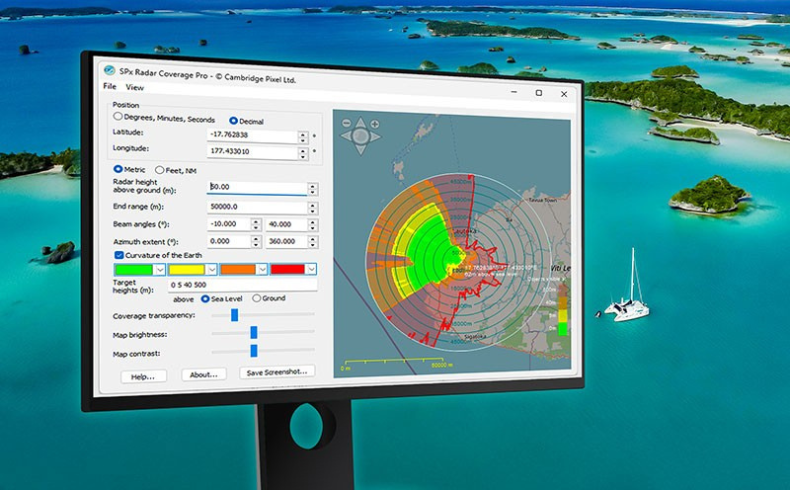Choose Ground as target height reference

tap(256, 298)
